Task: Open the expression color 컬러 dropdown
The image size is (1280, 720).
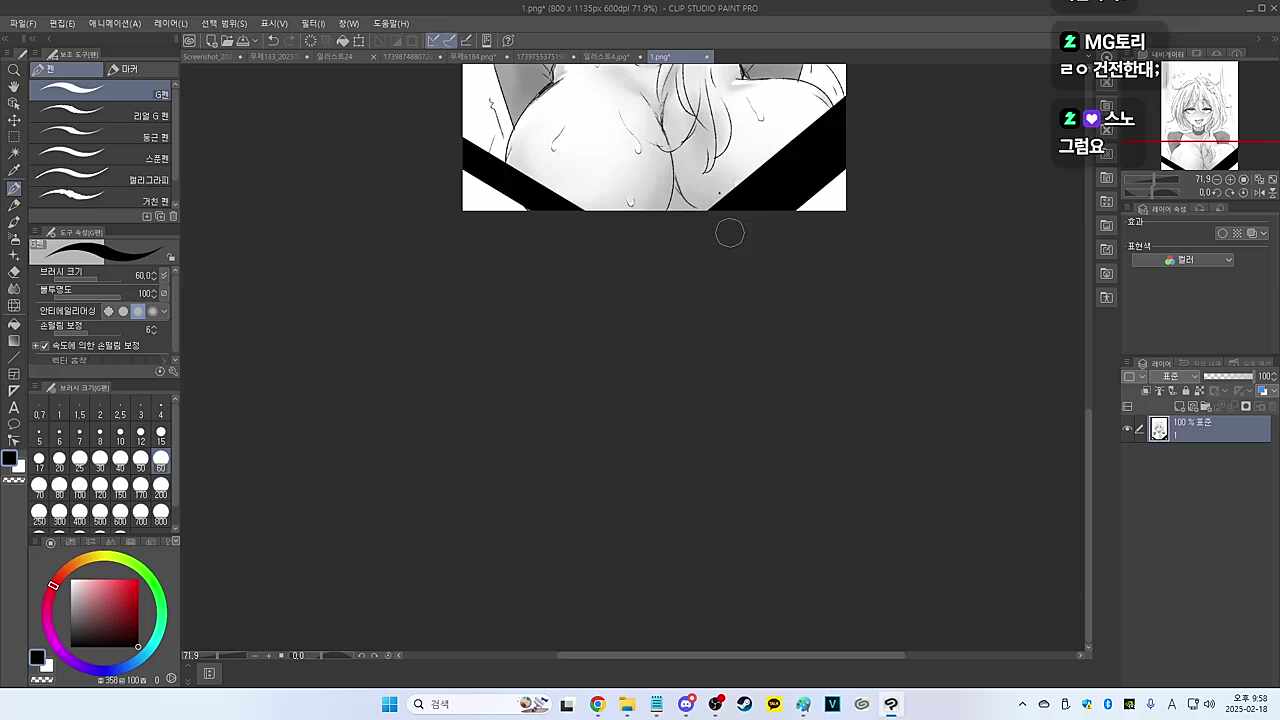Action: tap(1183, 260)
